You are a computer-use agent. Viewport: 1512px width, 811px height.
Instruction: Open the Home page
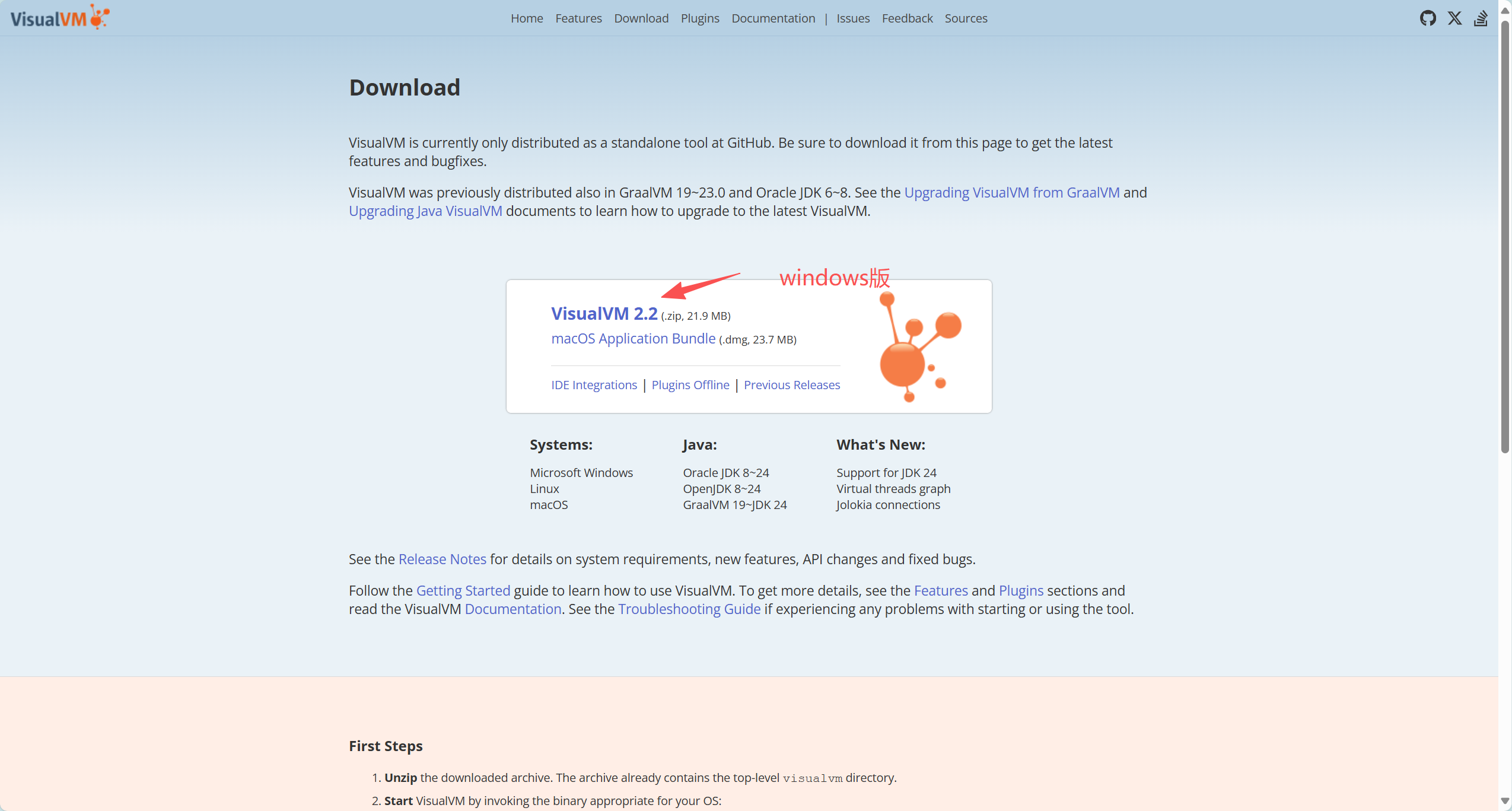pos(527,18)
